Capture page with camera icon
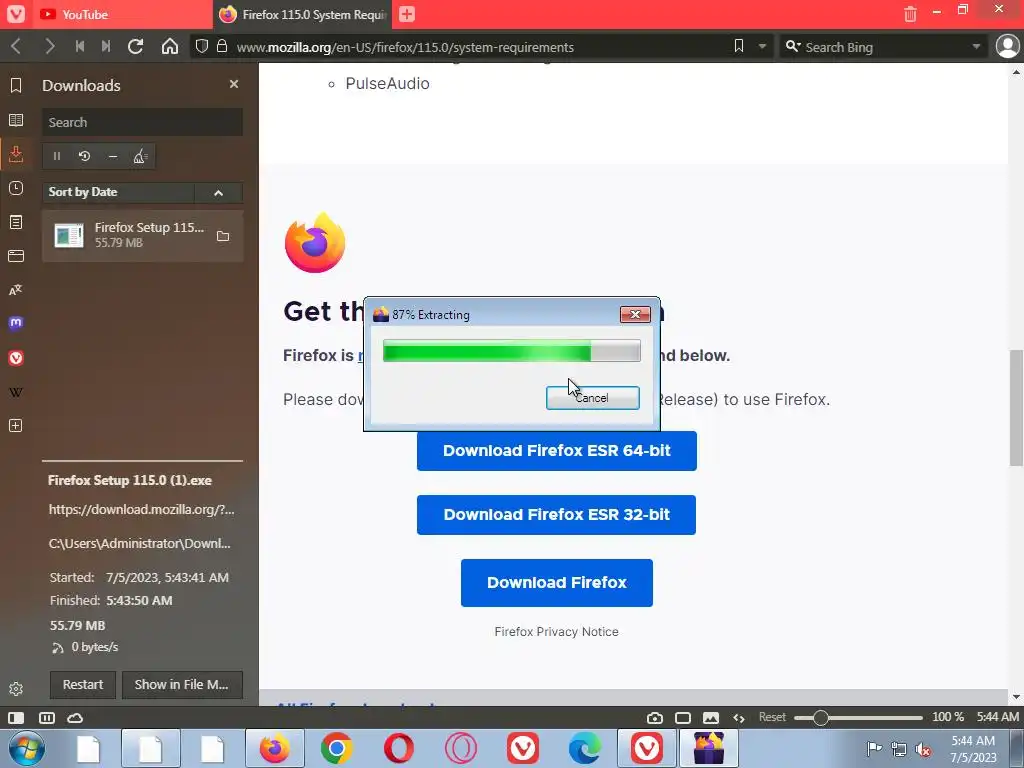 click(x=654, y=718)
